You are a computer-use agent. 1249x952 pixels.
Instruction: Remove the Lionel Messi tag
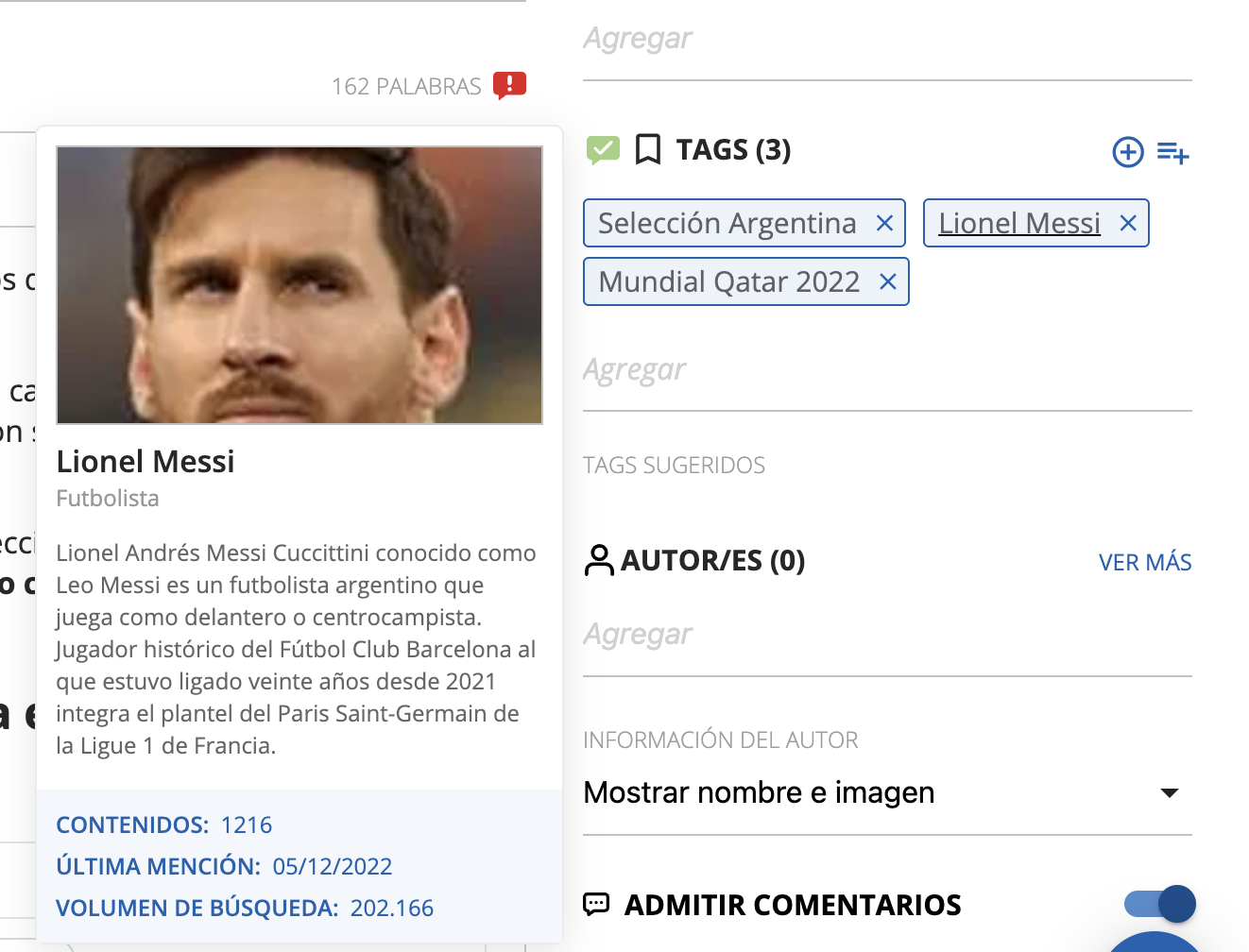(1127, 224)
